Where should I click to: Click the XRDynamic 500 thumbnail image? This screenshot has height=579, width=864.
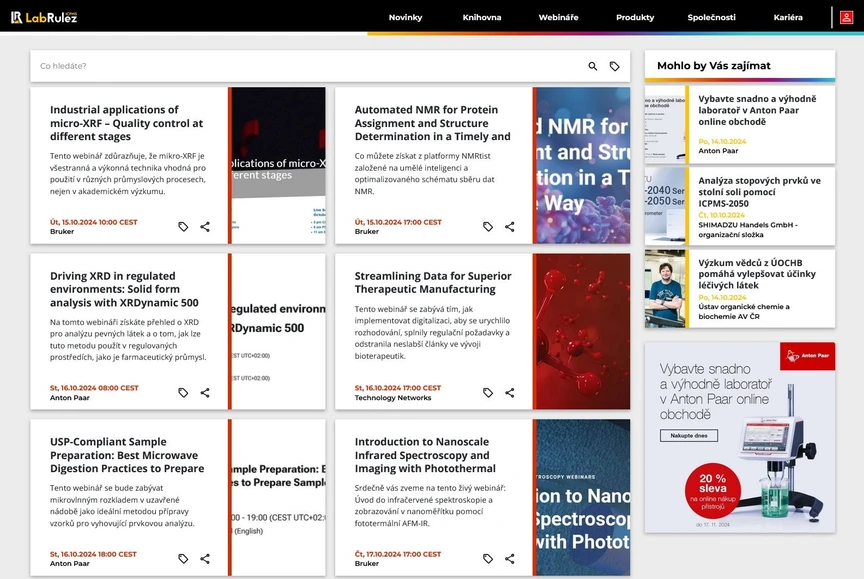tap(278, 332)
